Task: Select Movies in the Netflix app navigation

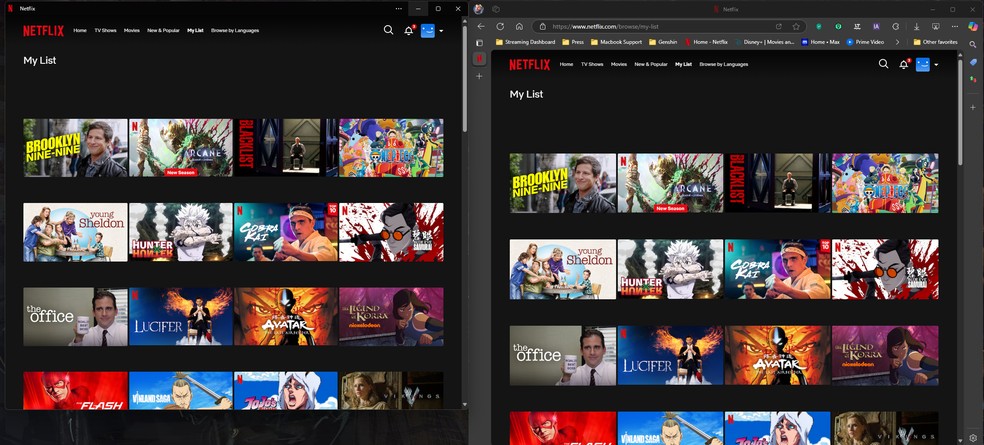Action: click(x=132, y=30)
